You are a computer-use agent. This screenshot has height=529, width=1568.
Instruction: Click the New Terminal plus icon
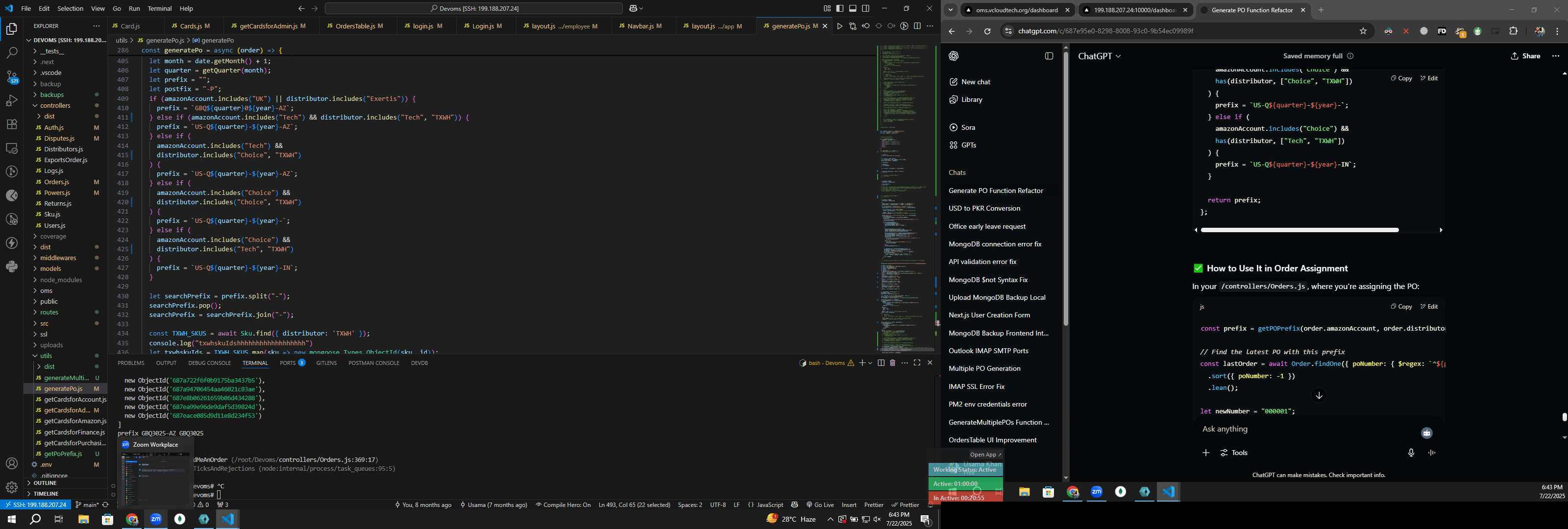pos(862,363)
